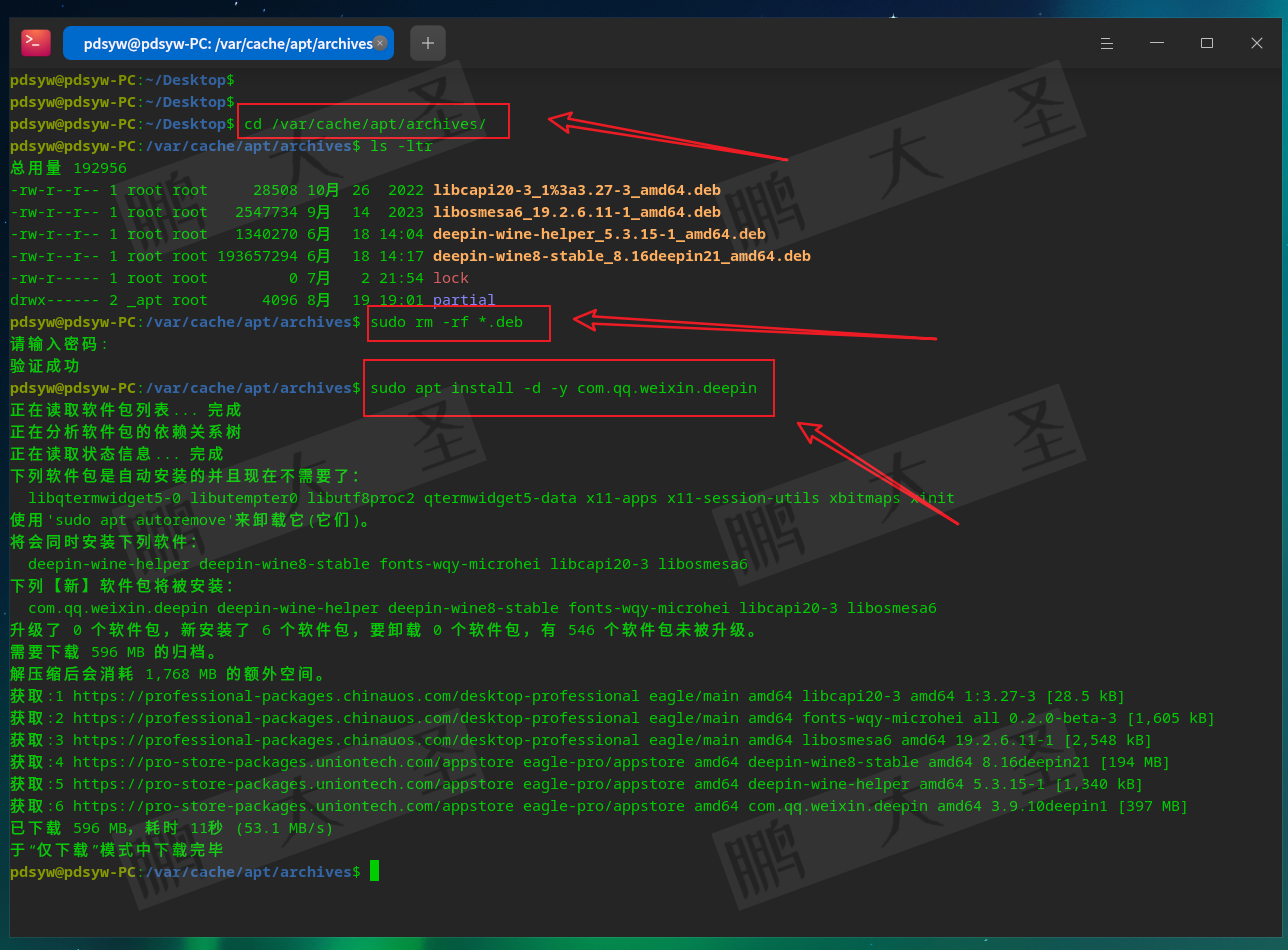Click deepin-wine8-stable_8.16deepin21_amd64.deb in listing

(x=621, y=256)
